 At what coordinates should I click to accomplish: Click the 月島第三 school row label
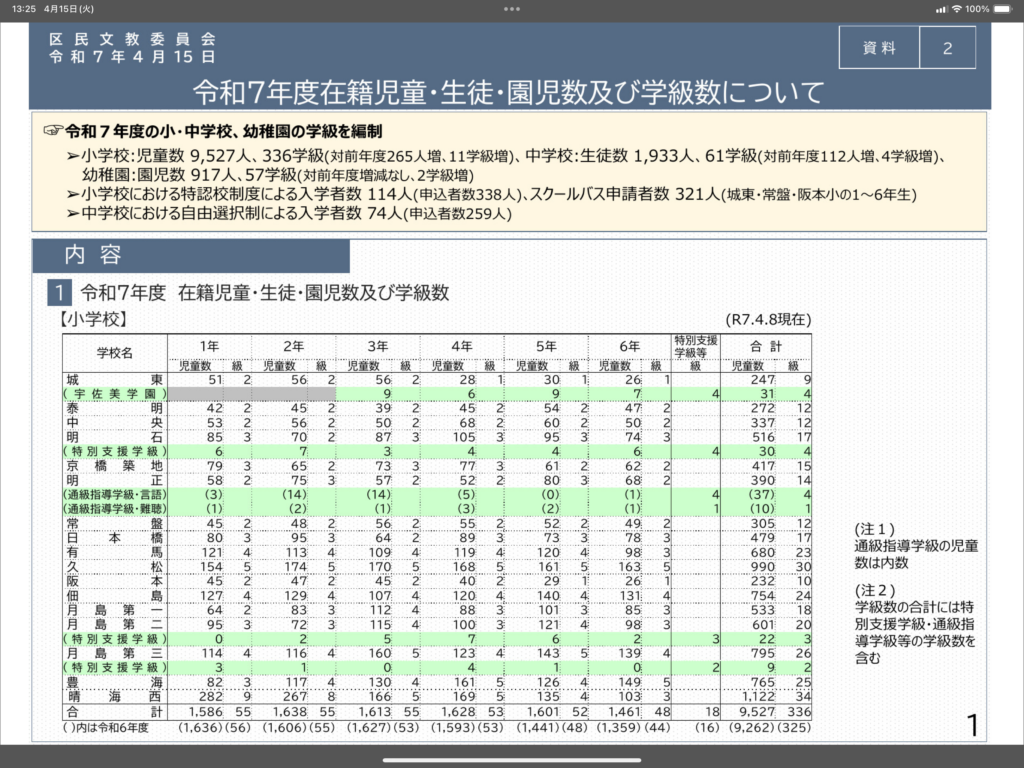(x=114, y=653)
